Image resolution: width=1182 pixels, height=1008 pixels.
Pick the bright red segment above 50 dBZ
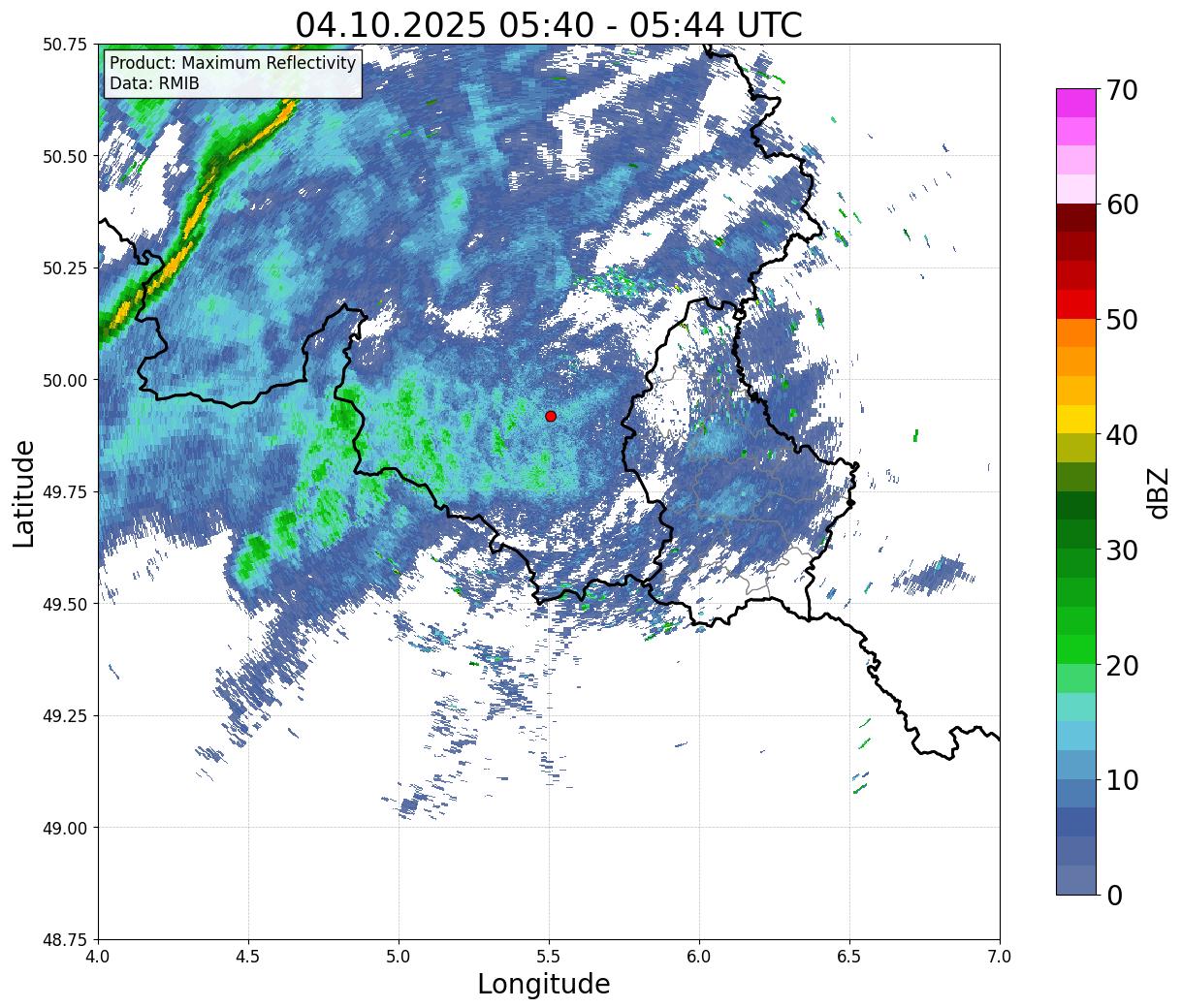pos(1076,304)
